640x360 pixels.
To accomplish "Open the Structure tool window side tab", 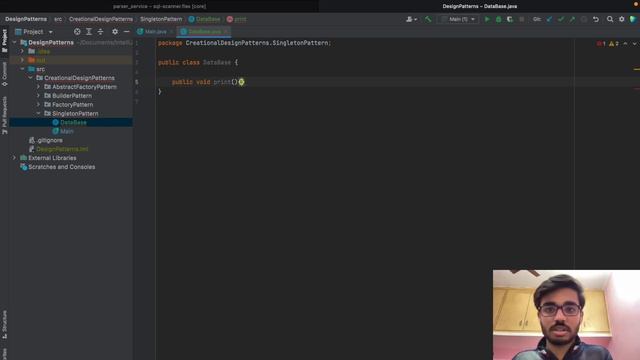I will point(4,324).
